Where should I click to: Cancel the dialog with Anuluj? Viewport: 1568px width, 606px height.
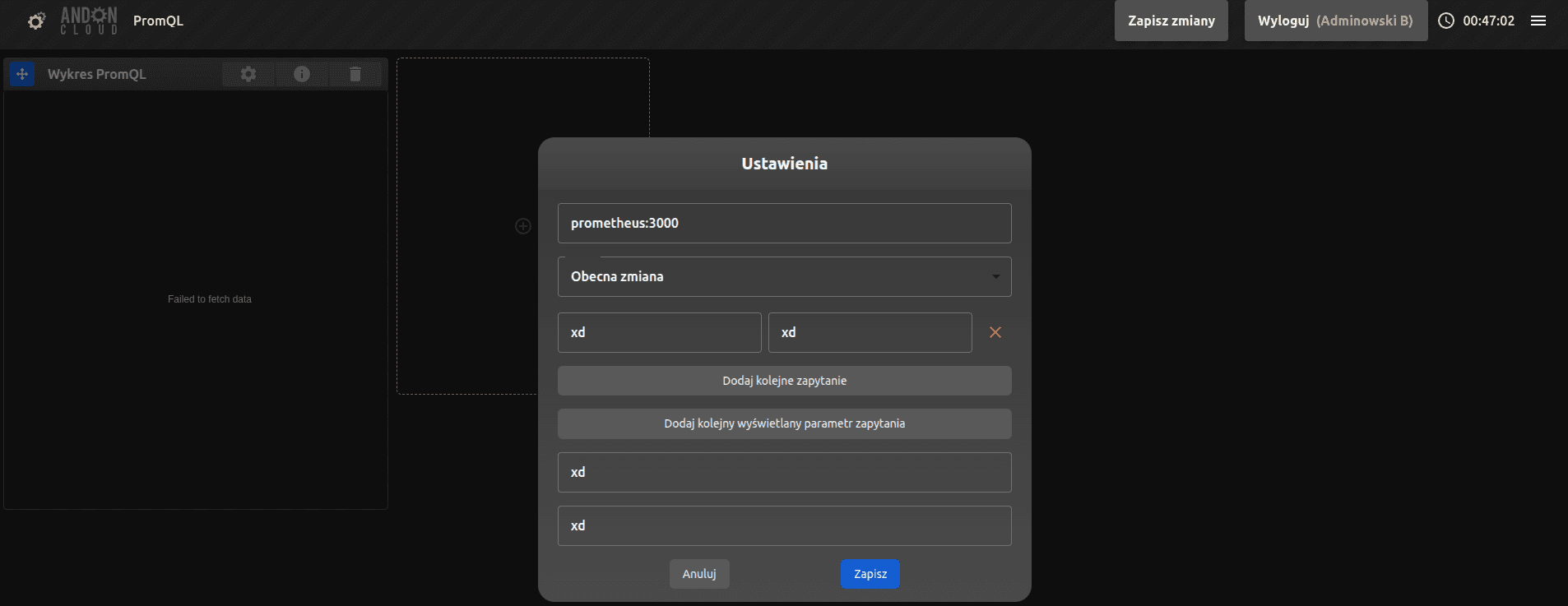tap(698, 574)
